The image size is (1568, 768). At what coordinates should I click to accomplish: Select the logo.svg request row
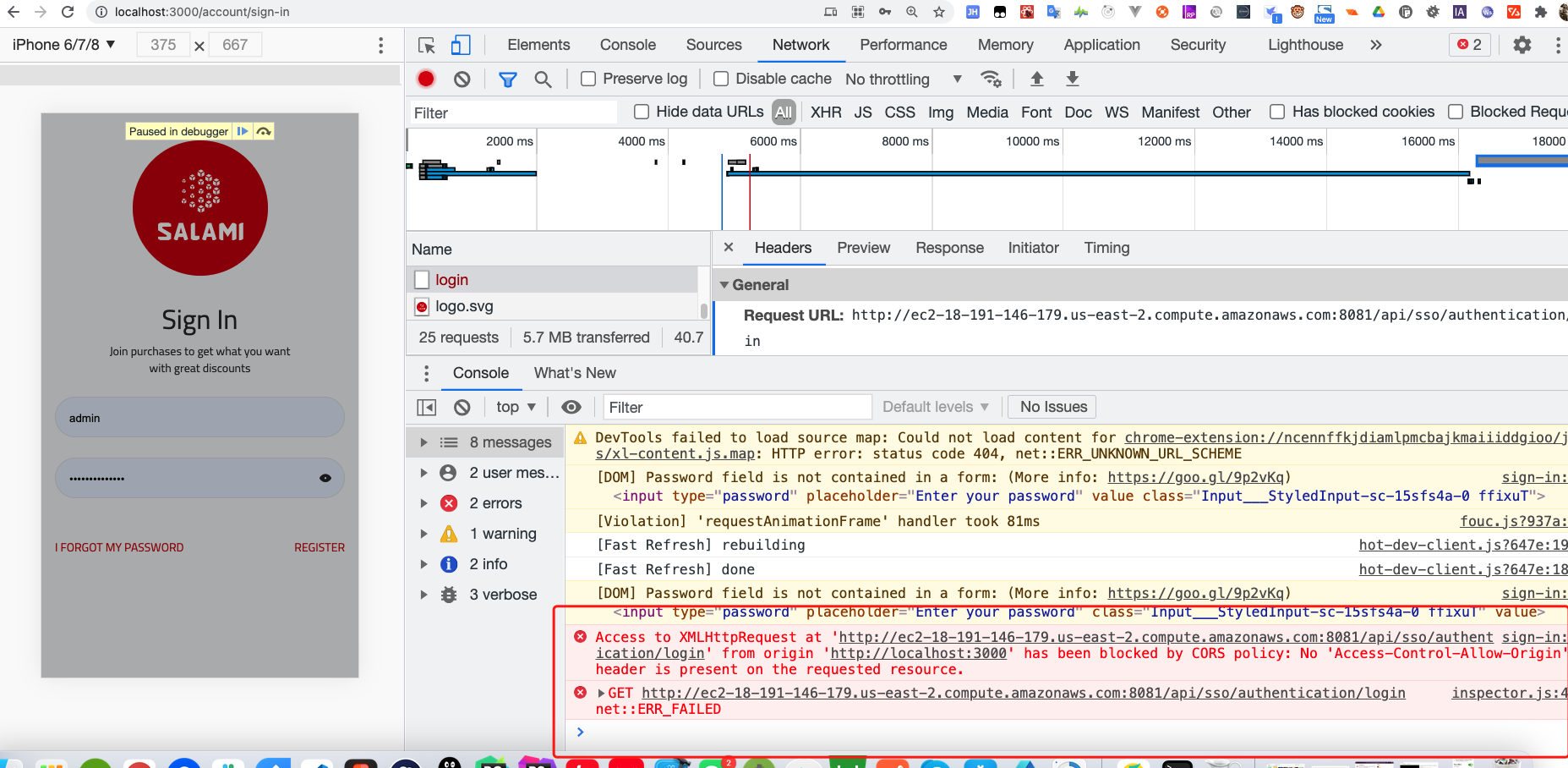click(554, 306)
